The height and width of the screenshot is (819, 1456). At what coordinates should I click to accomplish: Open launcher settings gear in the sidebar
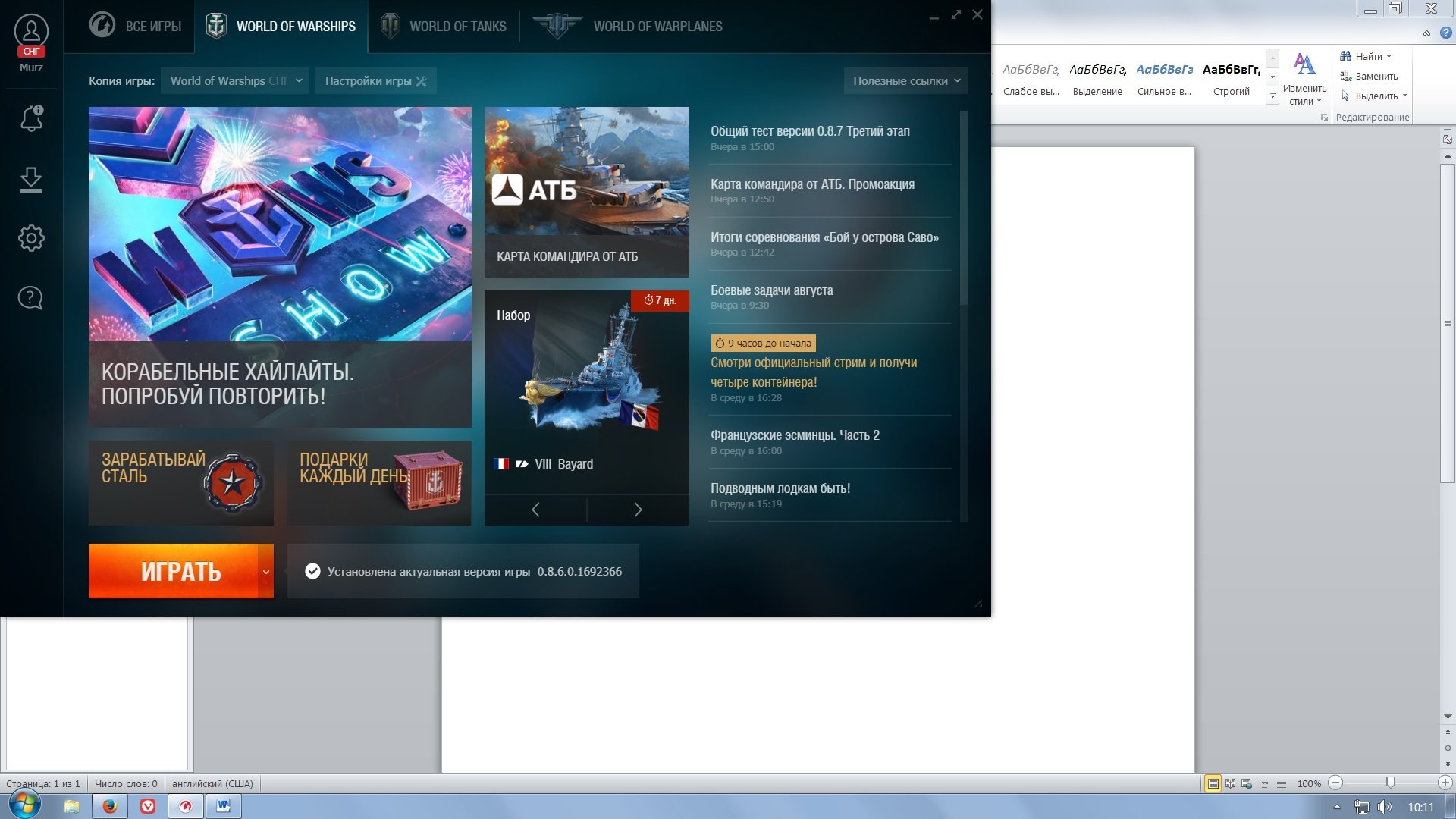click(x=31, y=238)
